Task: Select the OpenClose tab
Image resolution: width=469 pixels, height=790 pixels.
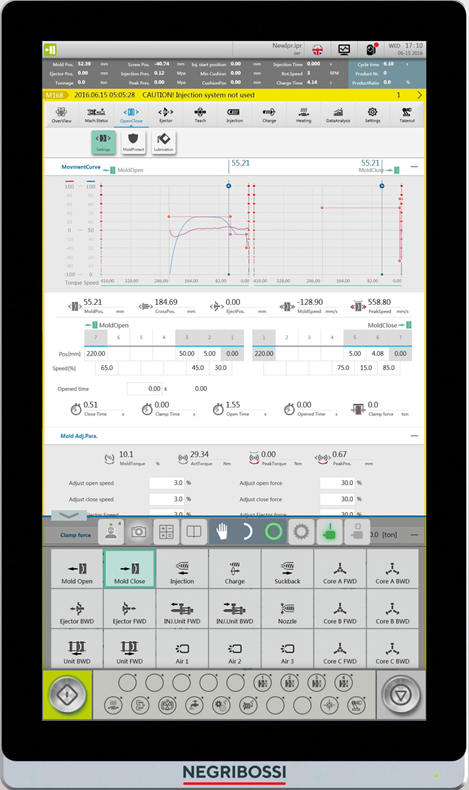Action: pos(131,115)
